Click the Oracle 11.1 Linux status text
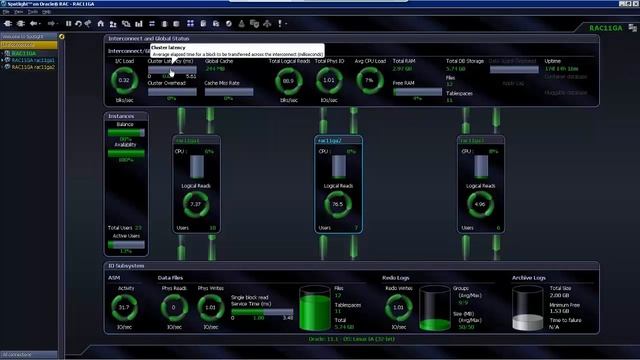640x360 pixels. coord(351,339)
